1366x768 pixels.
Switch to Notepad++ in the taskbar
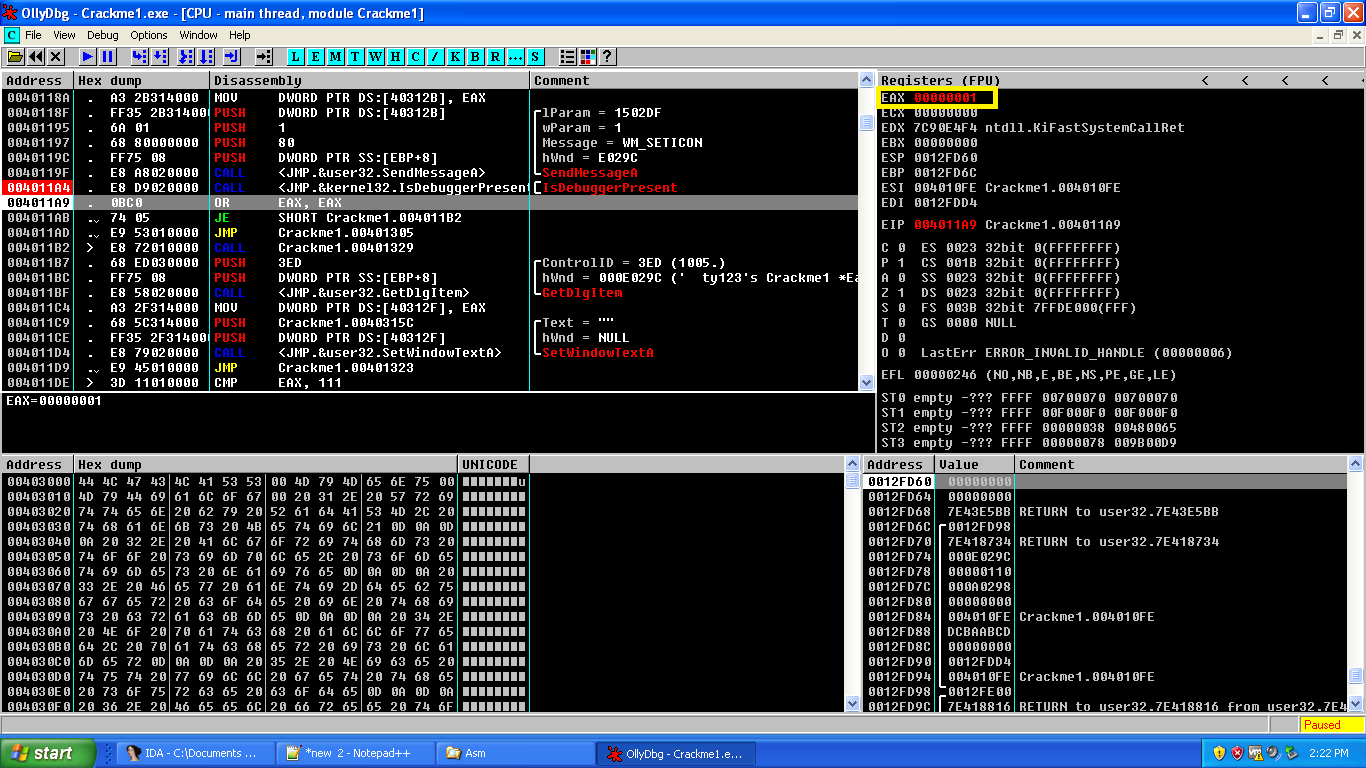356,753
